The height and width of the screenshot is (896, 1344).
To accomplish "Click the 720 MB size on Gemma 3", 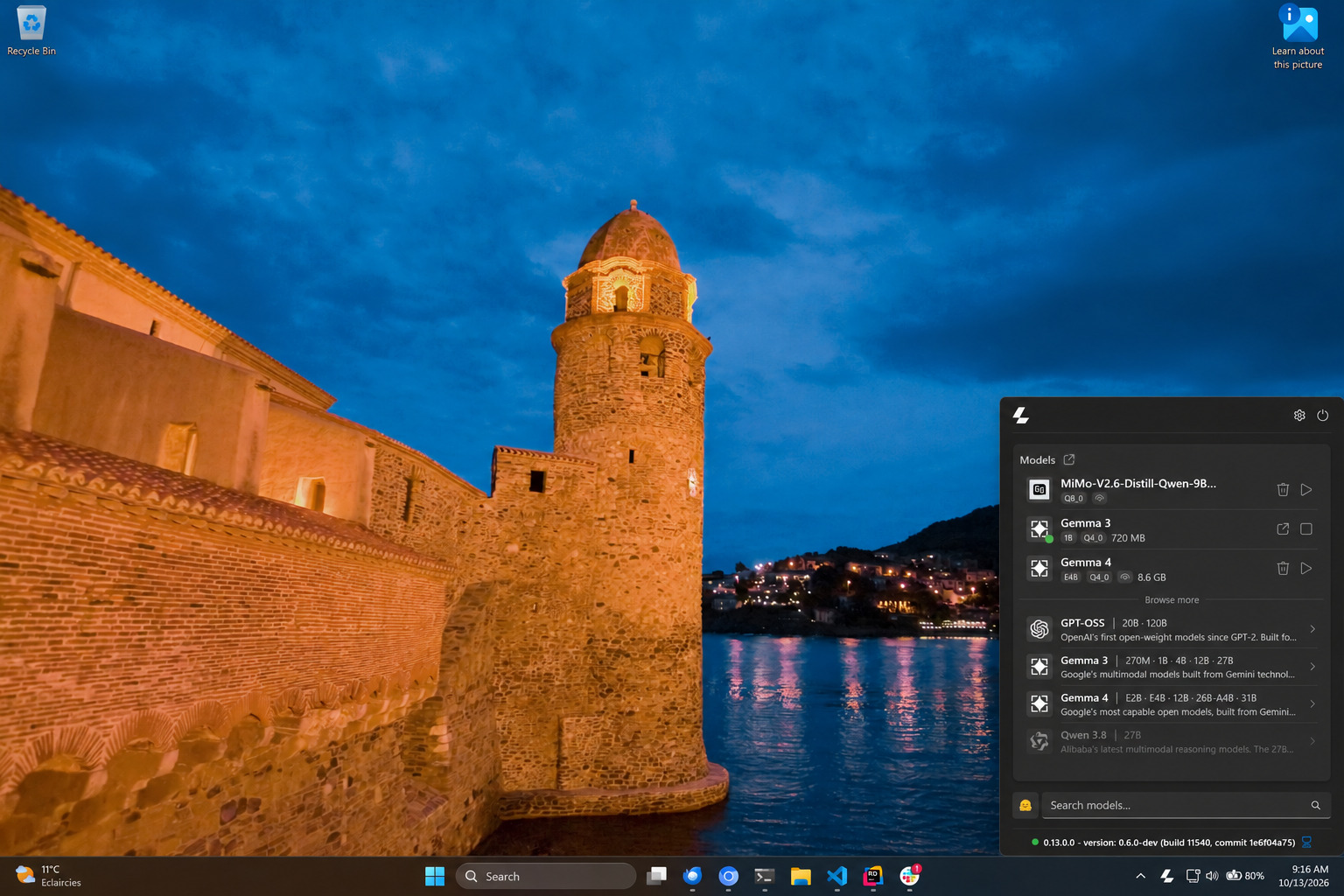I will click(x=1128, y=538).
